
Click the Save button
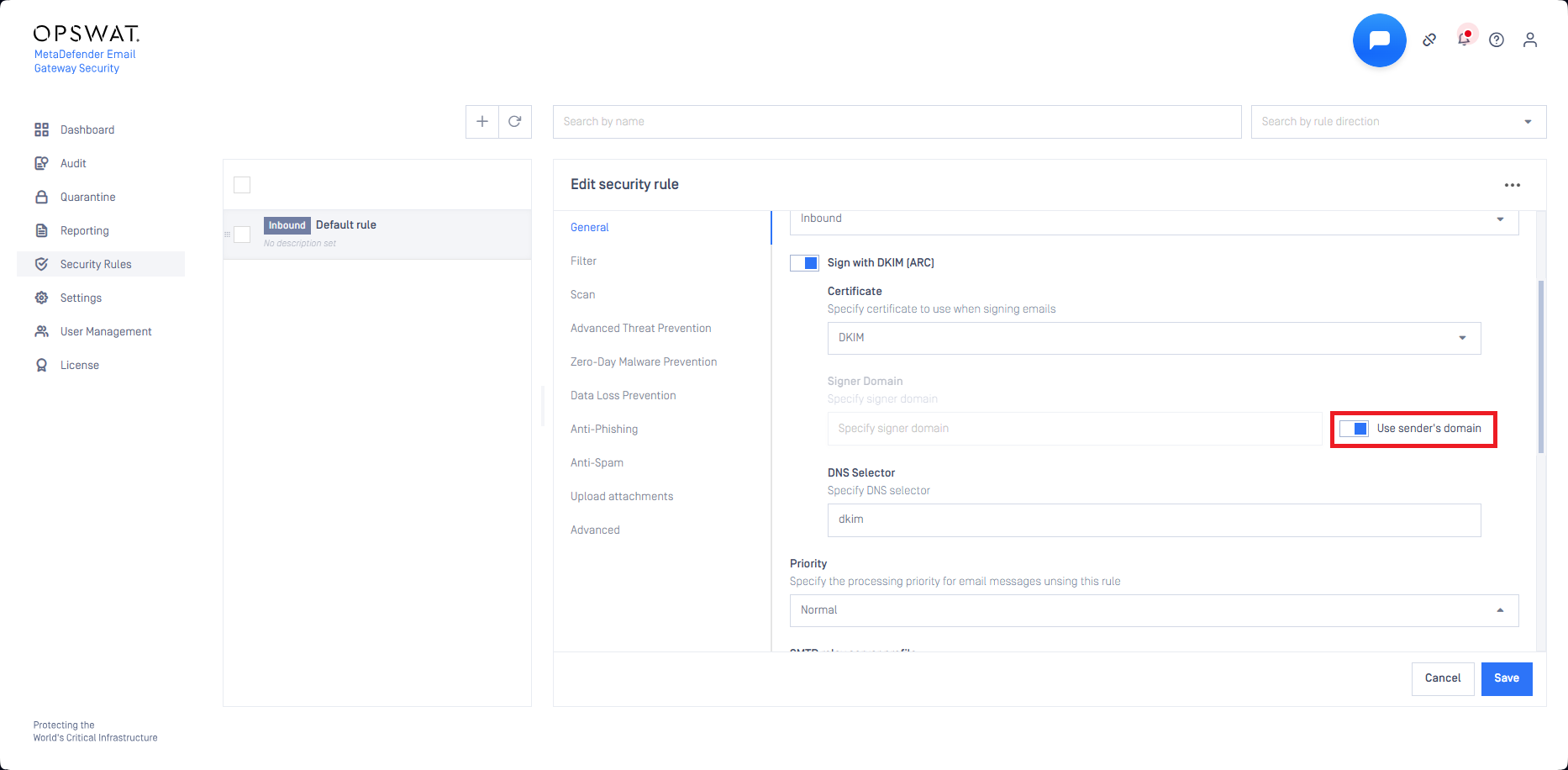pos(1506,678)
